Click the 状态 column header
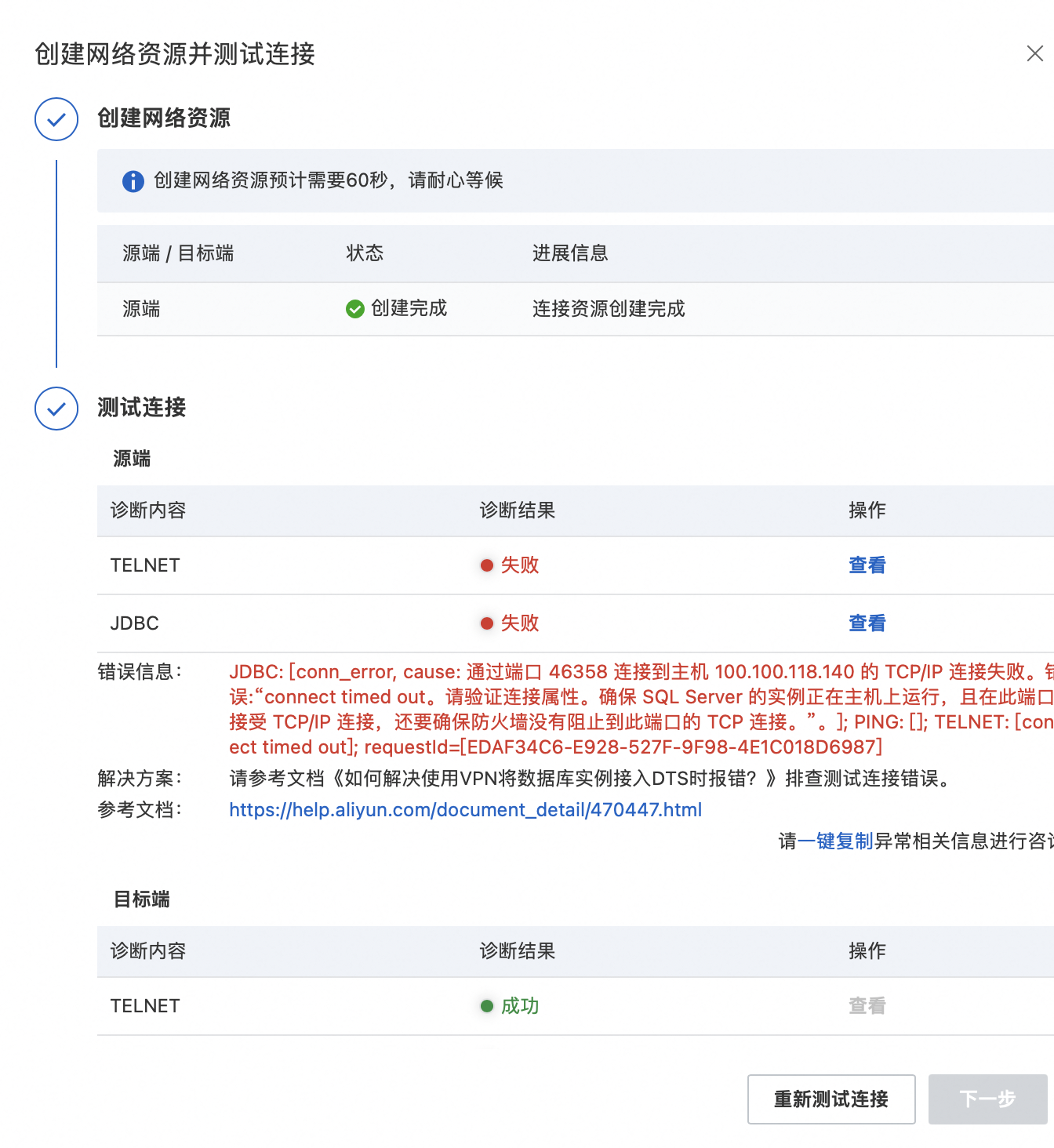The image size is (1054, 1148). (x=365, y=253)
